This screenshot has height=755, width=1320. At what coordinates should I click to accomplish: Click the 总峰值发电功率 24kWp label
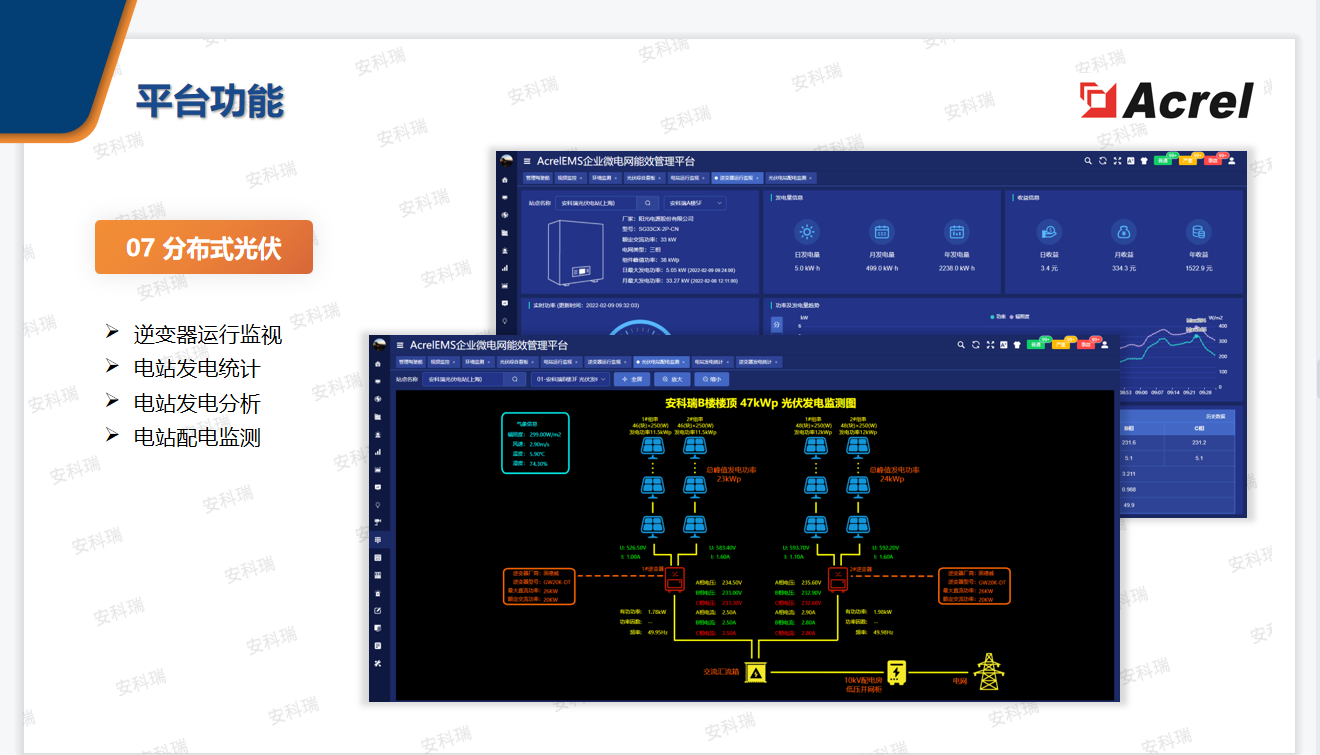coord(895,474)
